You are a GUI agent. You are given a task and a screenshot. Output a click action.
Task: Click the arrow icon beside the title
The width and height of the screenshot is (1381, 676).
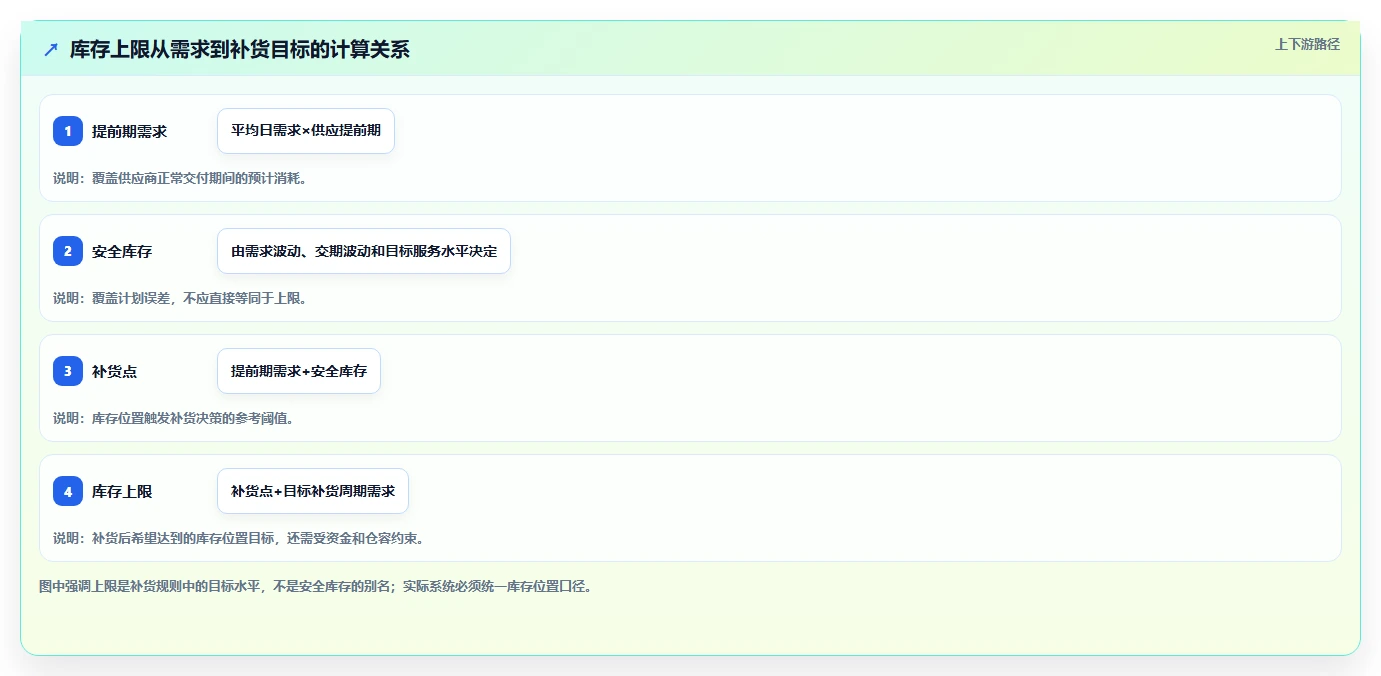tap(51, 49)
